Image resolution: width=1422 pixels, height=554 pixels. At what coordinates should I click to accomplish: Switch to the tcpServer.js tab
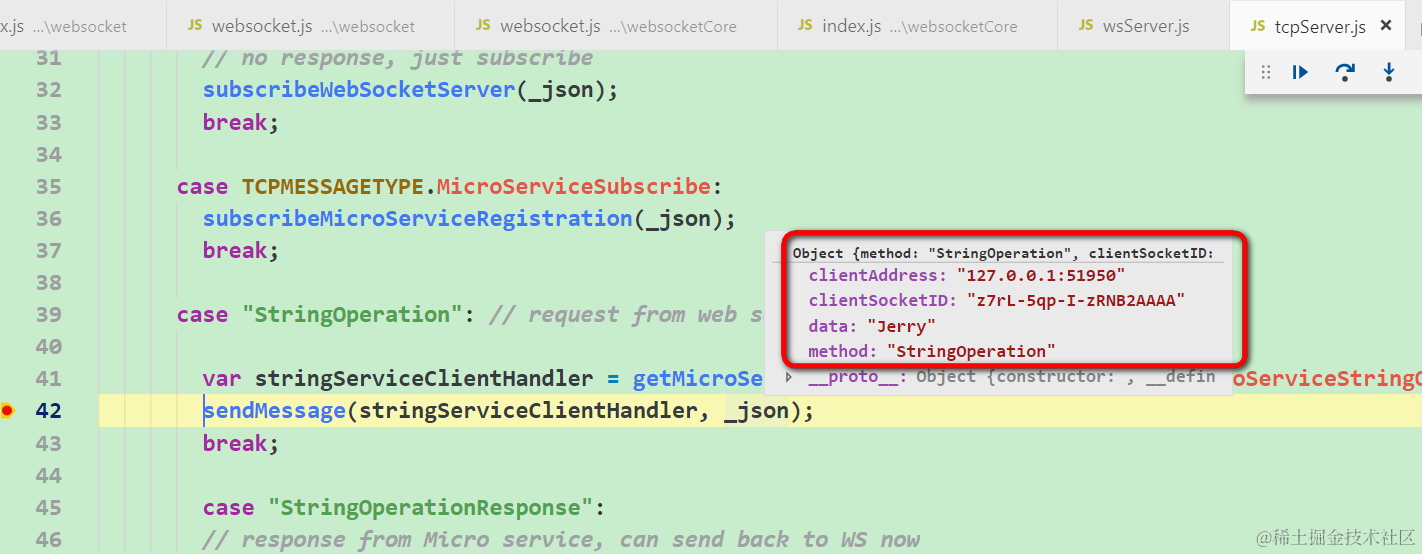tap(1317, 26)
